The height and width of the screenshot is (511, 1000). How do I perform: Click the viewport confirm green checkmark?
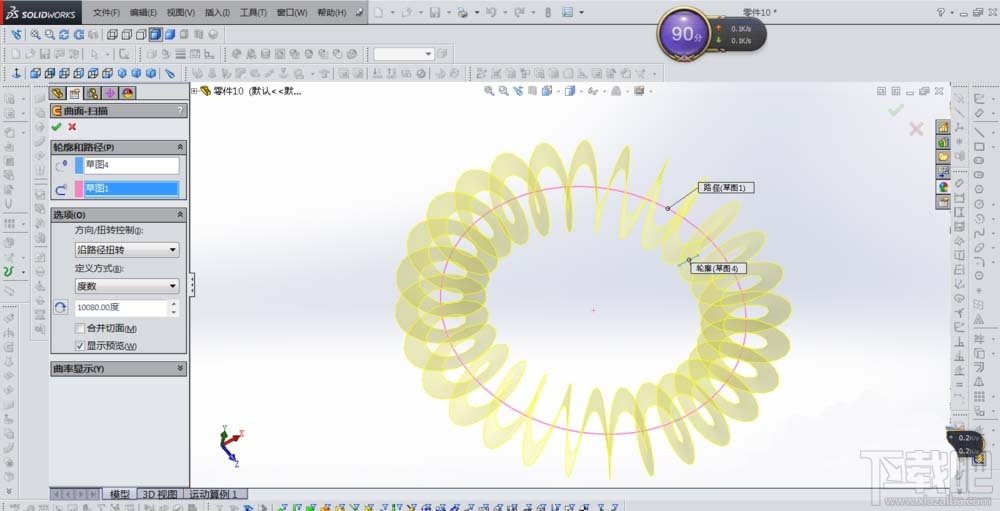(x=896, y=110)
